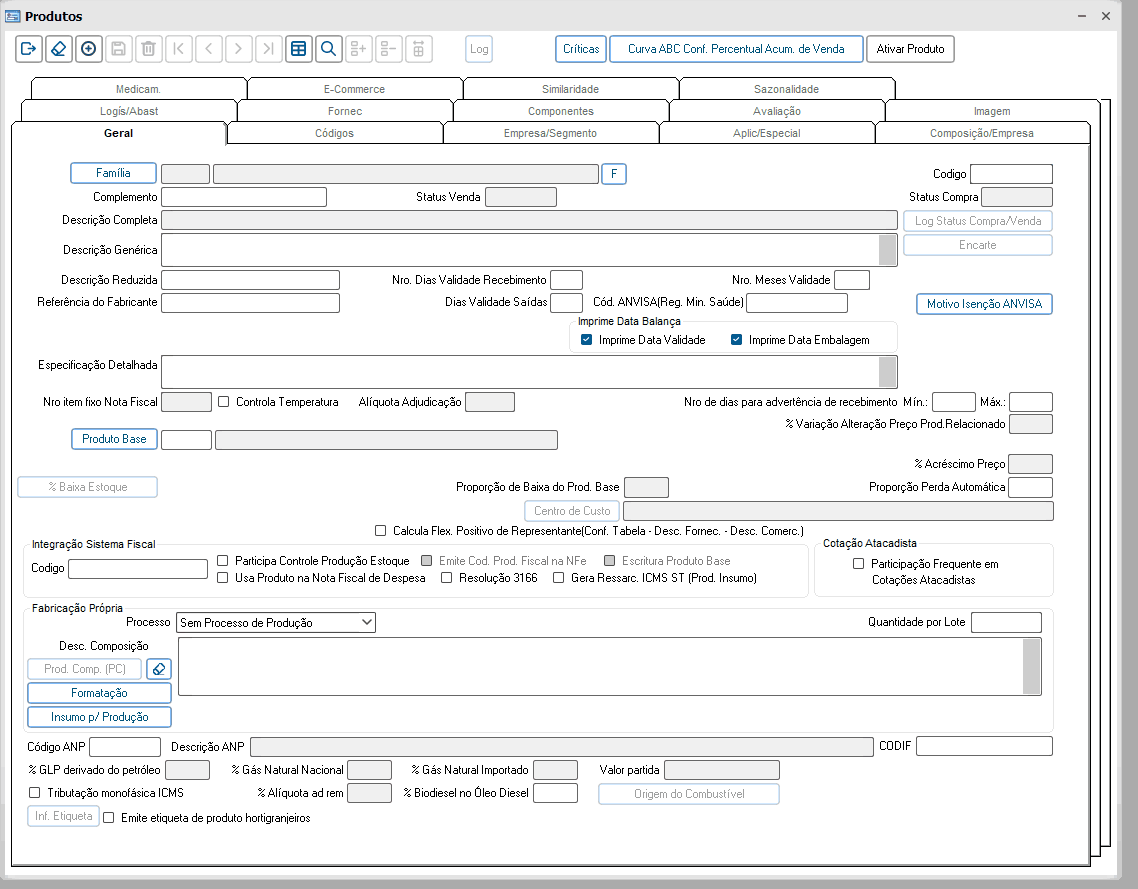
Task: Click the Descrição Reduzida input field
Action: point(250,280)
